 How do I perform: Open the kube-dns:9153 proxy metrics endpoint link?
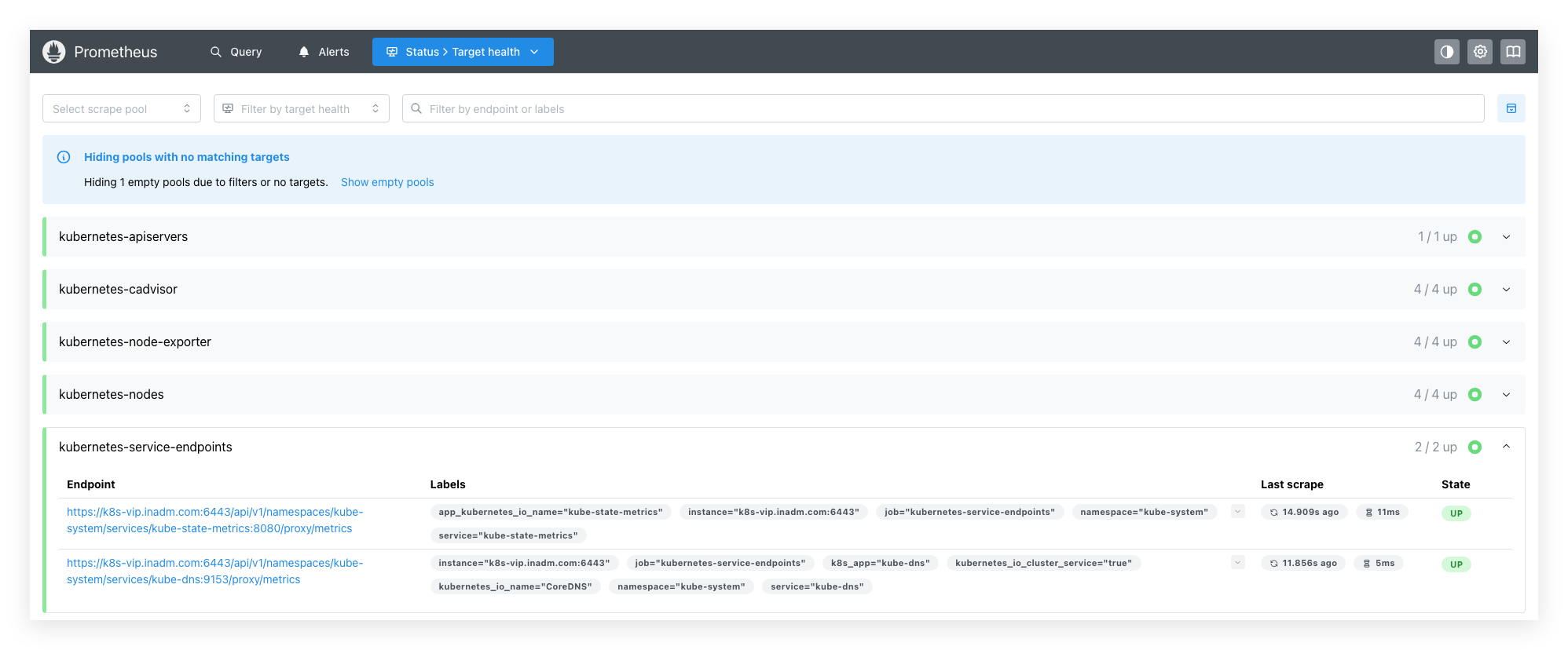(x=215, y=571)
